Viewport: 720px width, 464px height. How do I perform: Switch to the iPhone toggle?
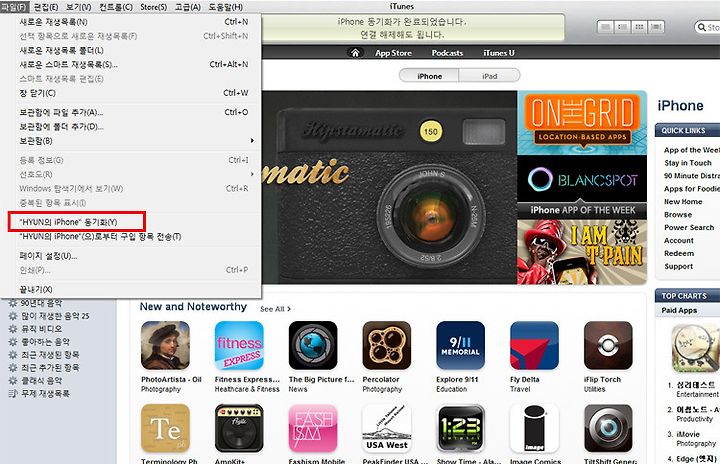pyautogui.click(x=429, y=76)
